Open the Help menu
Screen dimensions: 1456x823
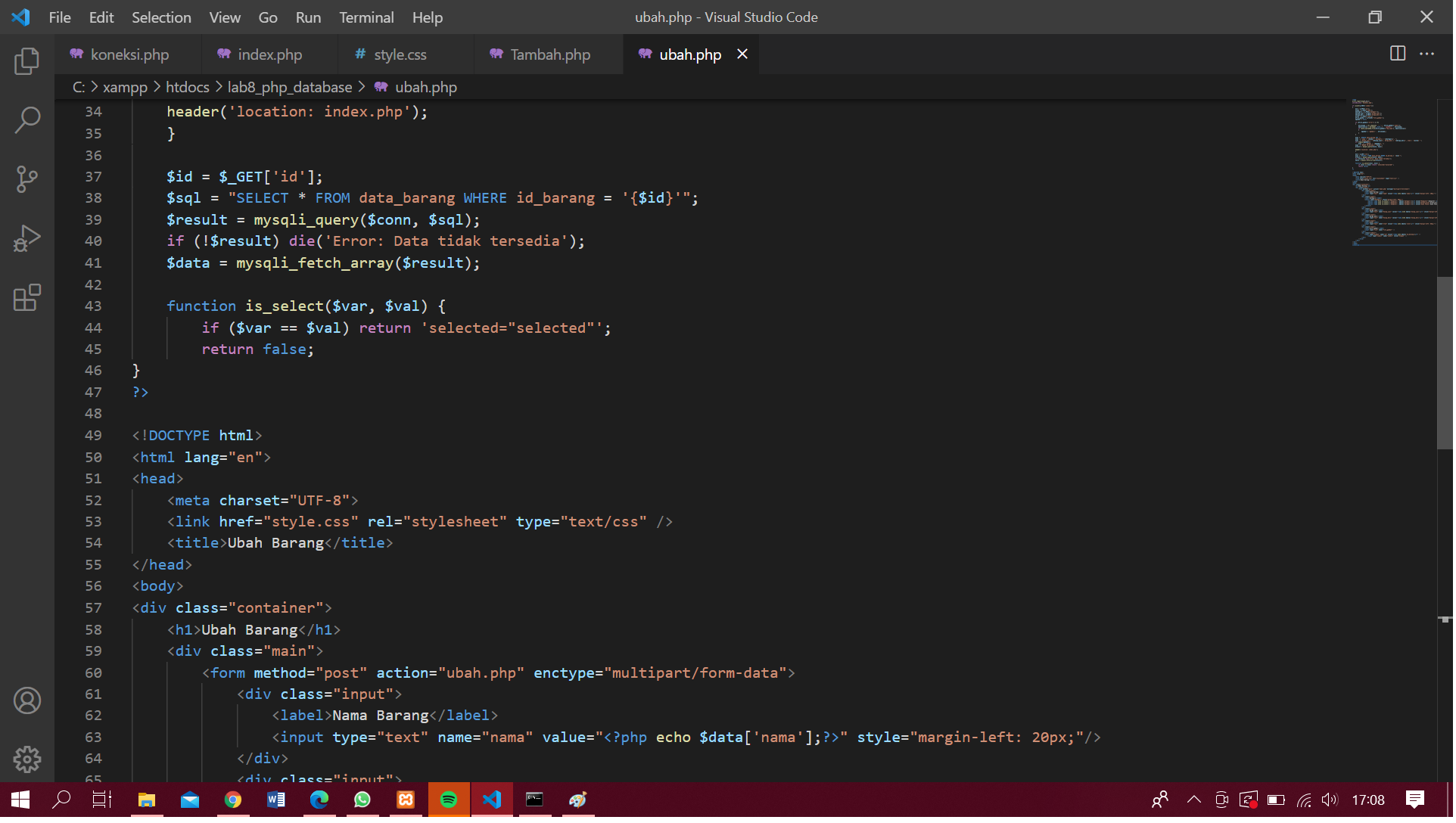point(428,17)
